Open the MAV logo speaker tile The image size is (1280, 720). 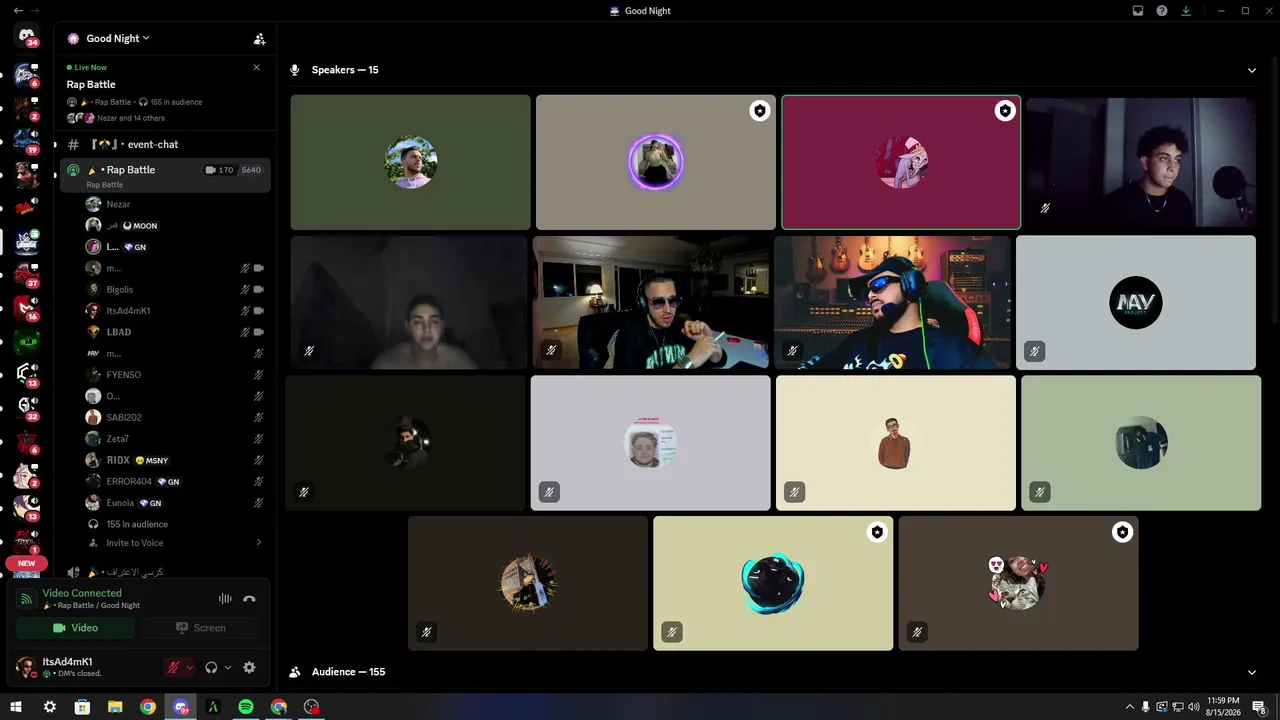coord(1136,303)
